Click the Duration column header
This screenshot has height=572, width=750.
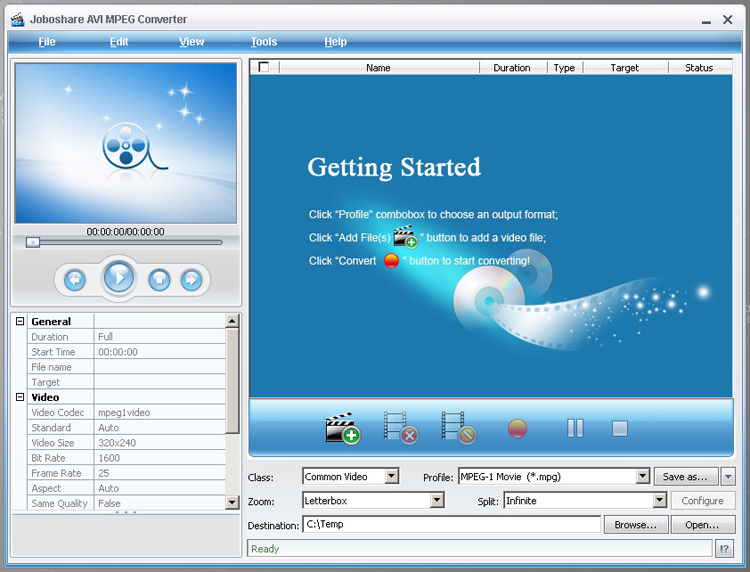pos(512,67)
